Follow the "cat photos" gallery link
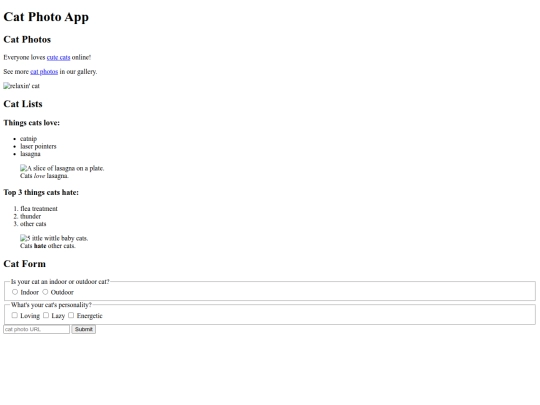This screenshot has height=405, width=540. click(44, 72)
